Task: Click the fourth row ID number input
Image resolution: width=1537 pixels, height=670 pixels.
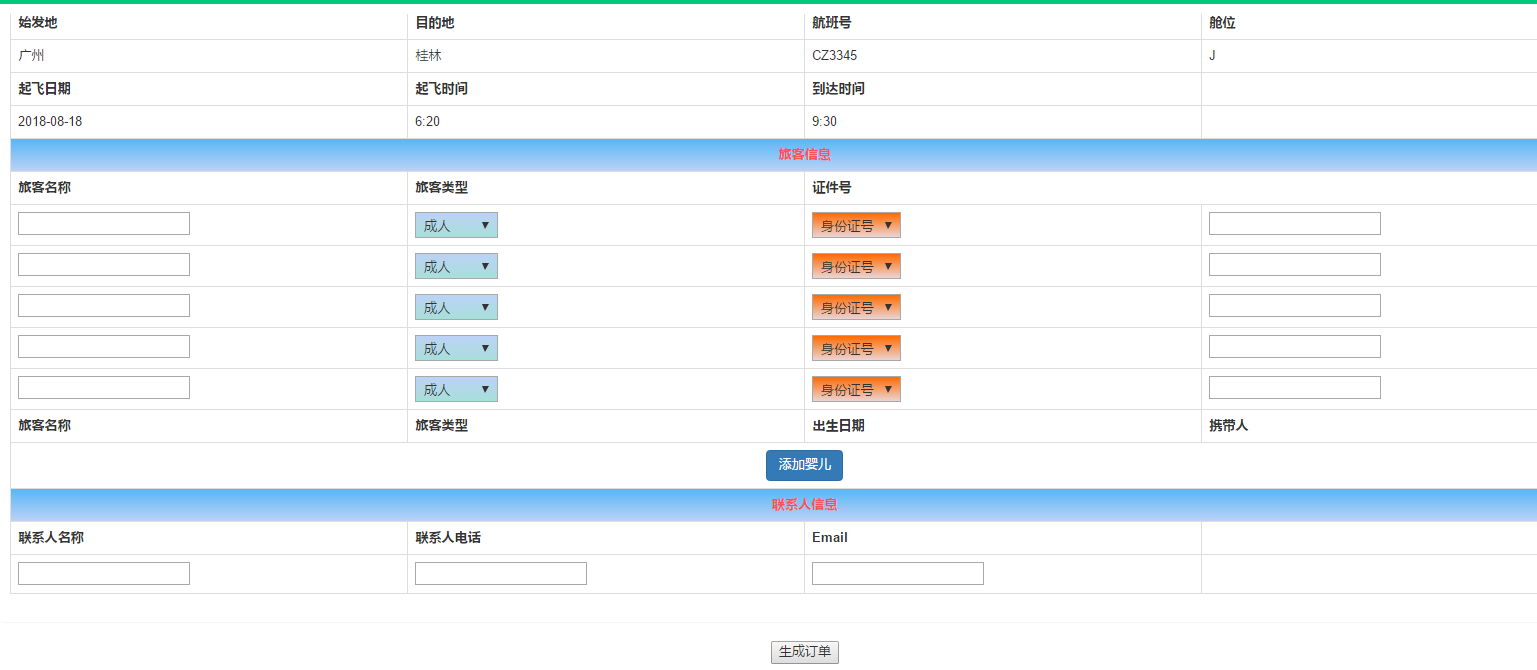Action: (x=1295, y=346)
